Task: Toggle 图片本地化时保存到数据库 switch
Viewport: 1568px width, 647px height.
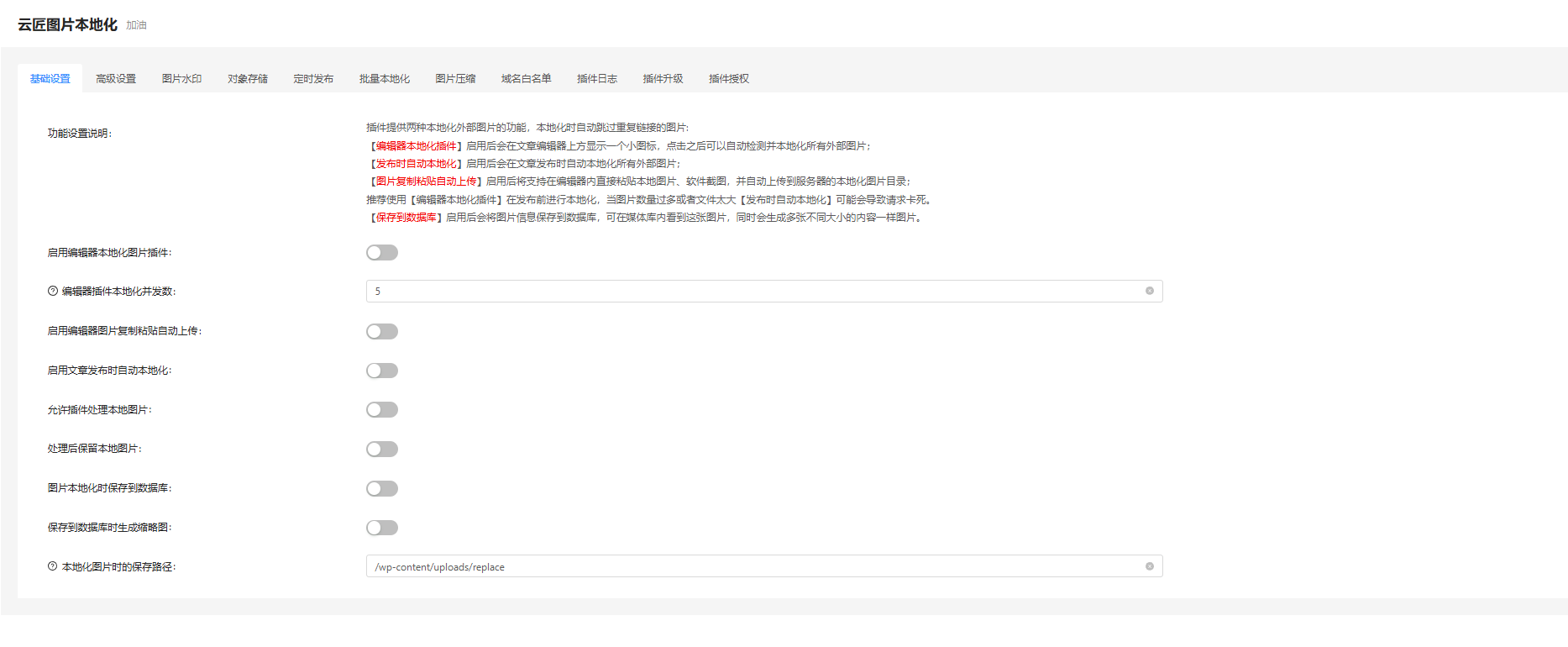Action: click(x=382, y=488)
